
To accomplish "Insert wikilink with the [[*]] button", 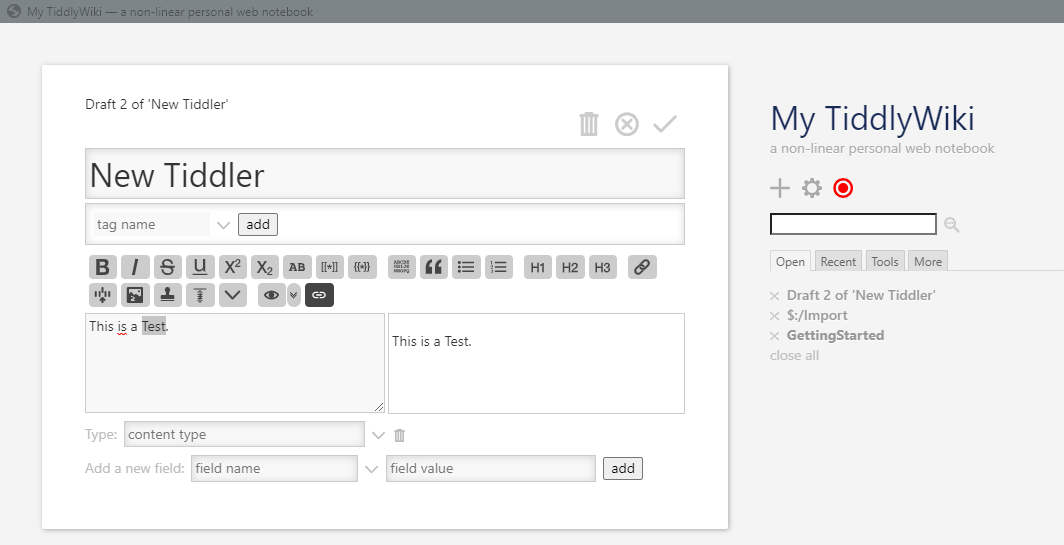I will click(x=330, y=267).
